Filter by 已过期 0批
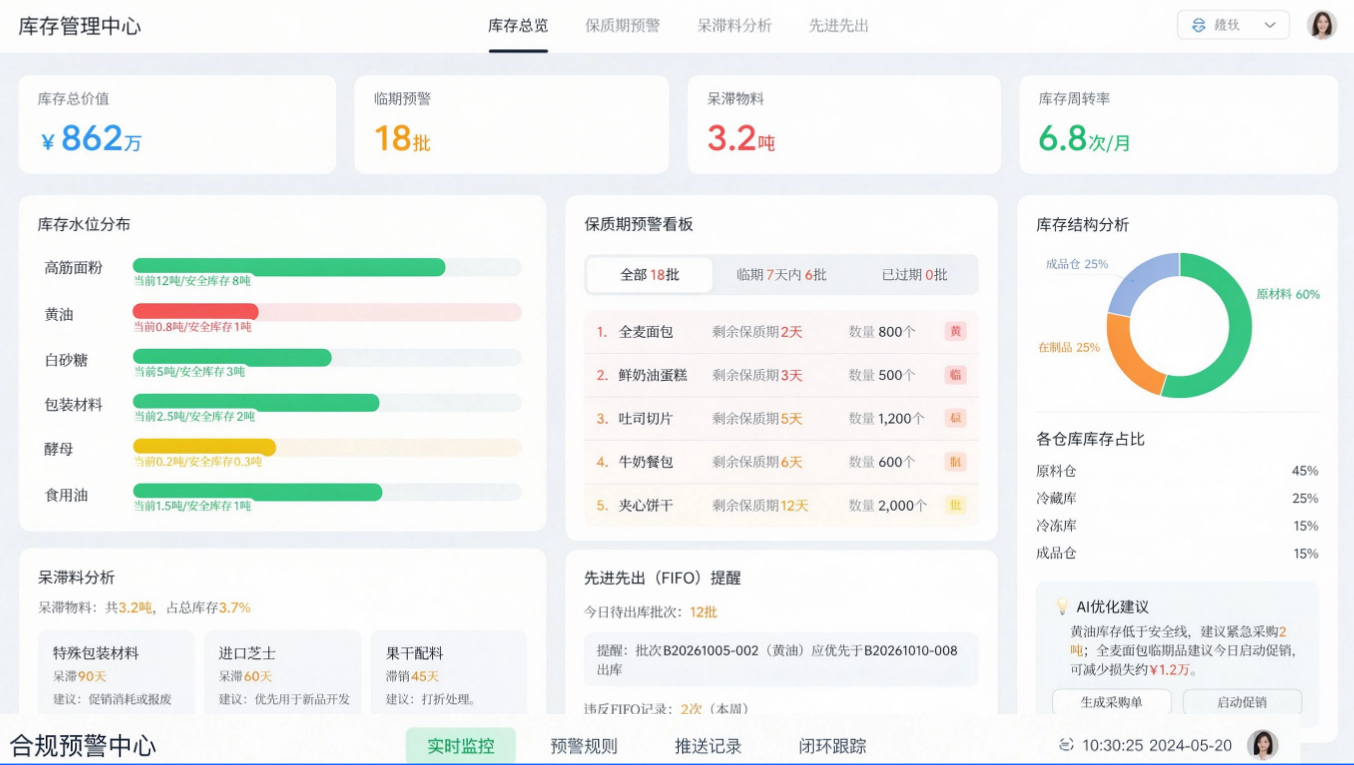The height and width of the screenshot is (765, 1354). [x=914, y=275]
